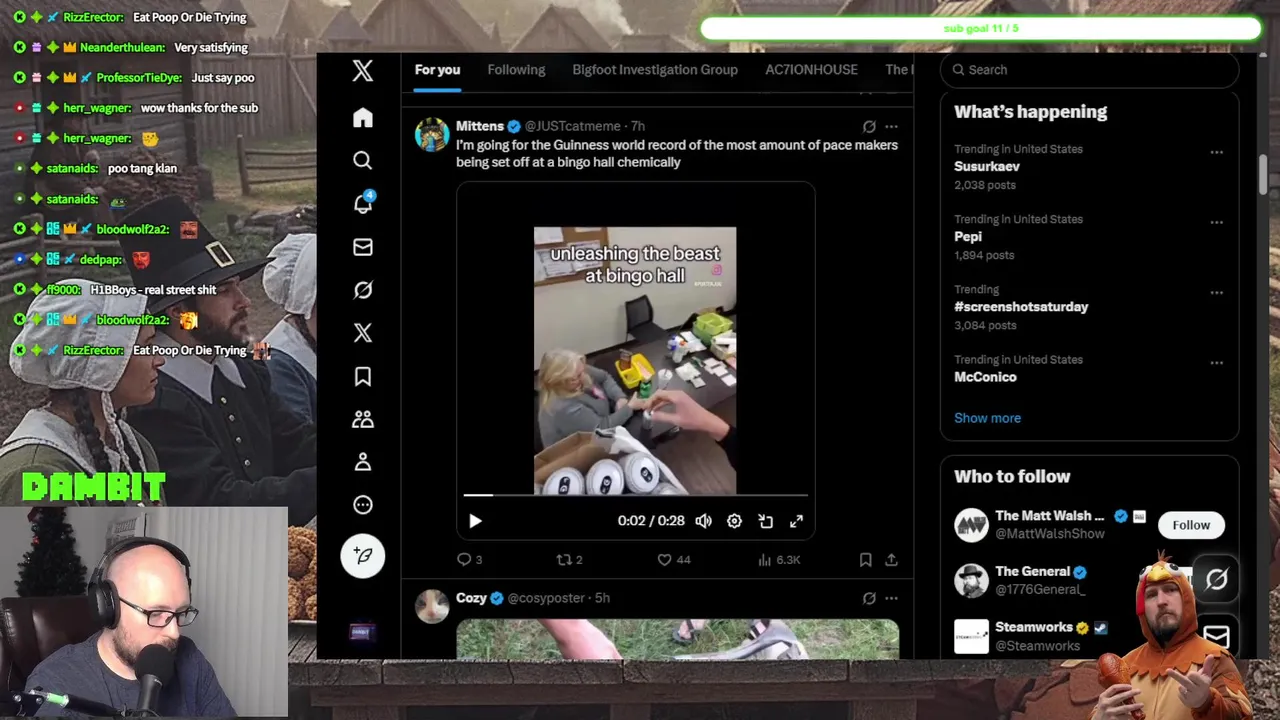Open options for Pepi trend
This screenshot has width=1280, height=720.
point(1216,223)
